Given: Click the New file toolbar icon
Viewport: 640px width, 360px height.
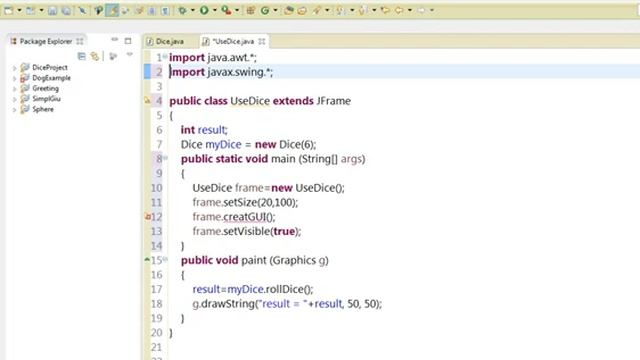Looking at the screenshot, I should 9,11.
